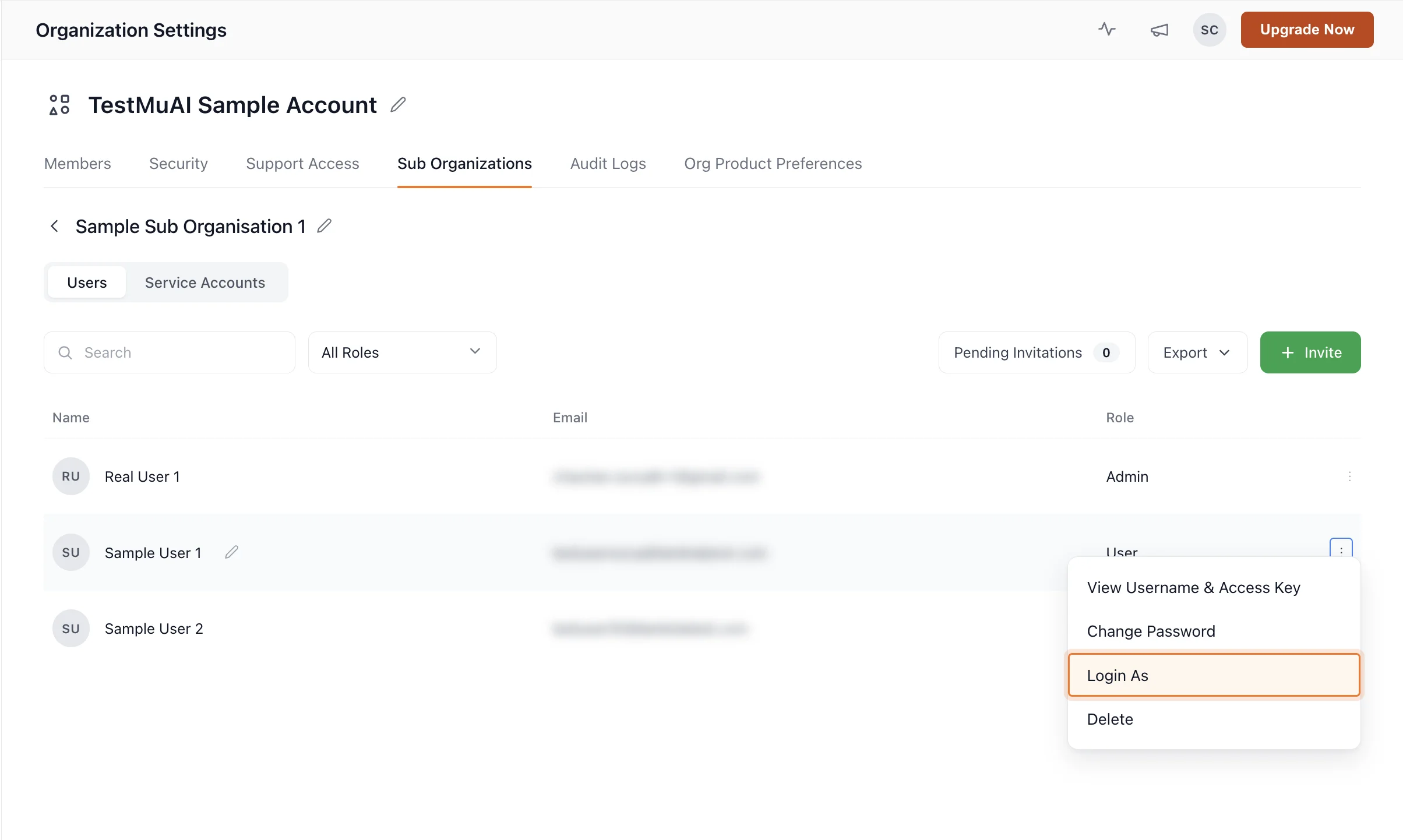Select the Sub Organizations tab
Viewport: 1403px width, 840px height.
[464, 164]
